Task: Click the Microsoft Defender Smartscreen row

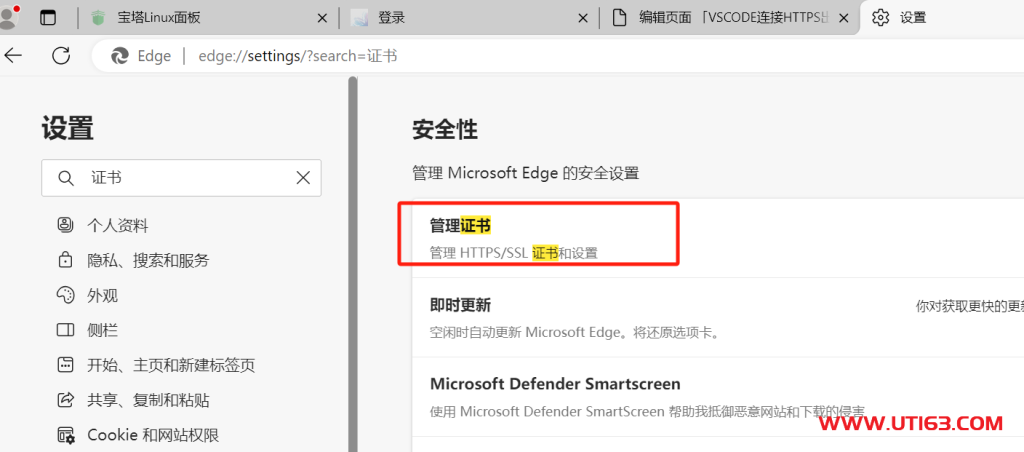Action: [718, 396]
